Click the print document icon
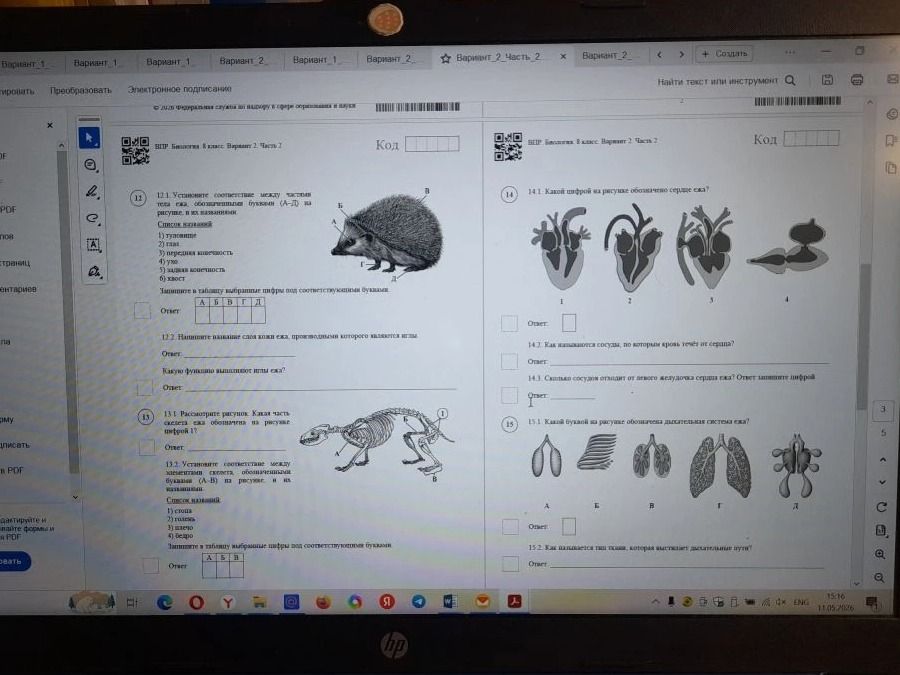 (x=857, y=80)
